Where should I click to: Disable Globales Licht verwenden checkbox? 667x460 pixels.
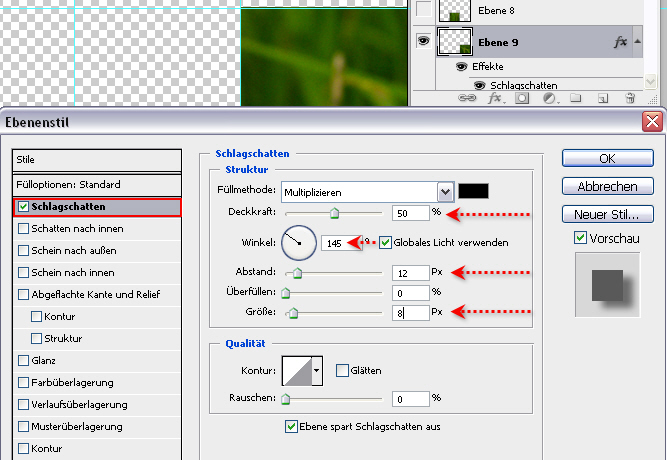[x=386, y=243]
